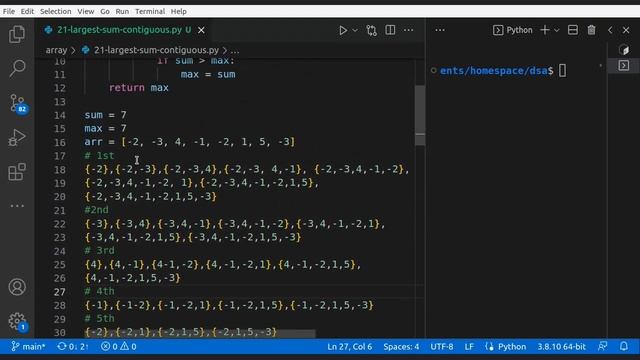Close the 21-largest-sum-contiguous.py tab
The image size is (640, 360).
click(x=201, y=30)
